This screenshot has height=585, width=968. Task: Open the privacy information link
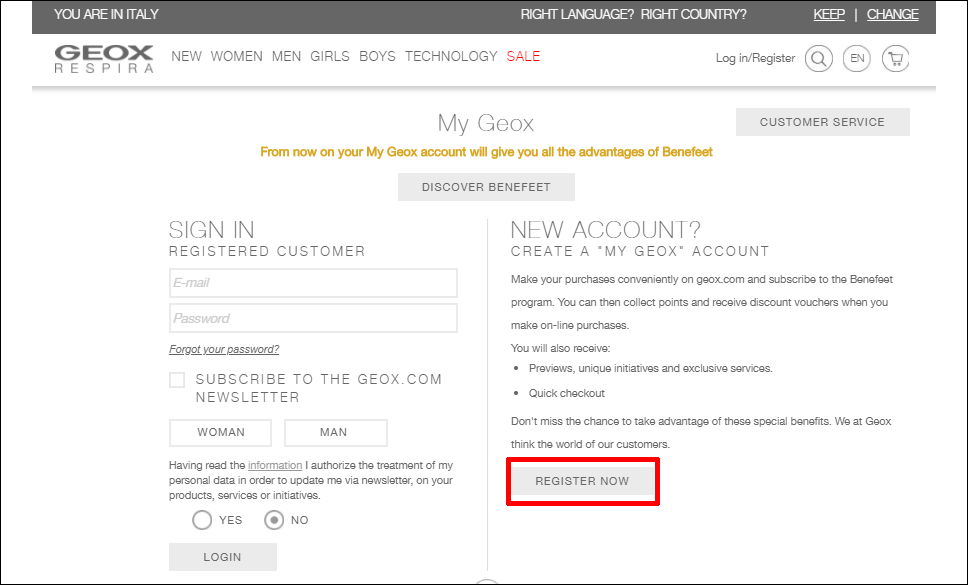pyautogui.click(x=275, y=465)
